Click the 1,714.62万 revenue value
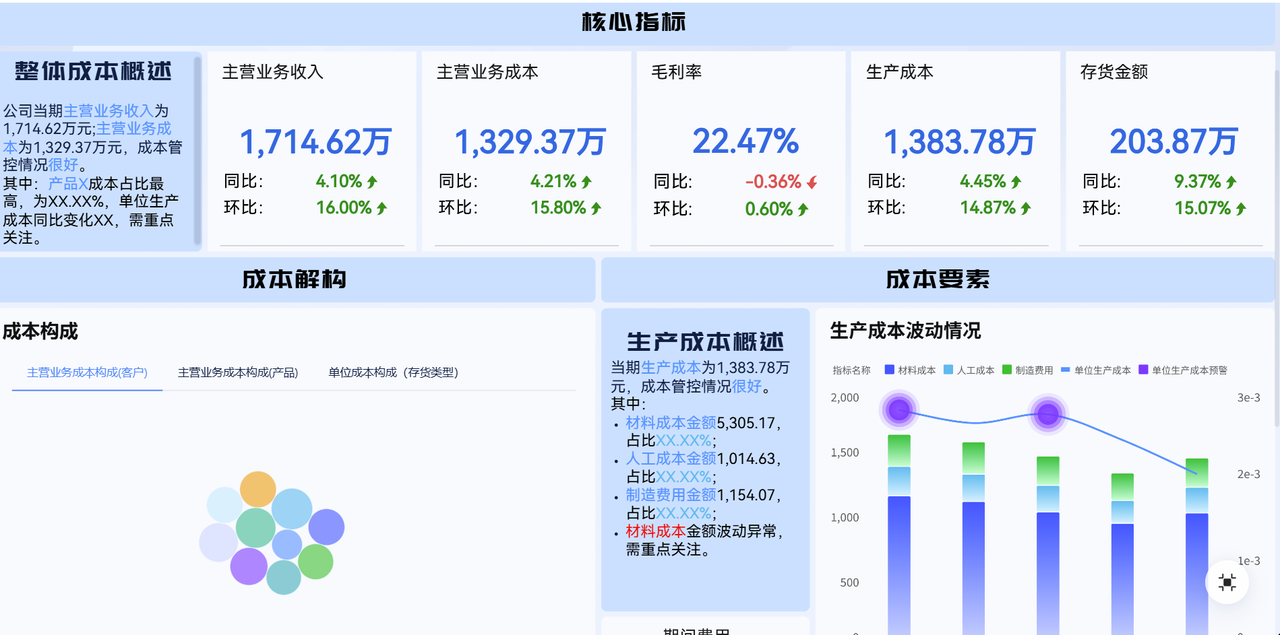1280x635 pixels. pos(316,142)
